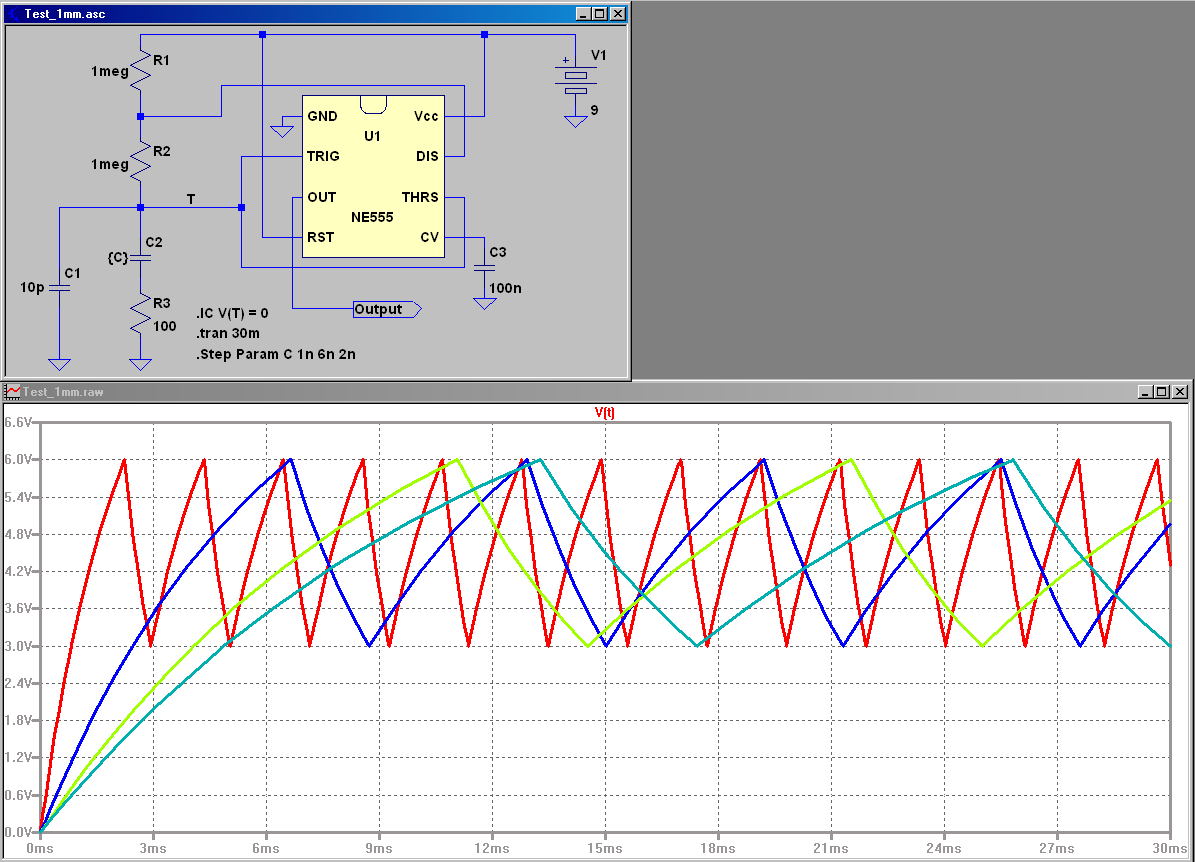
Task: Click the '0ms' time axis label
Action: pos(40,848)
